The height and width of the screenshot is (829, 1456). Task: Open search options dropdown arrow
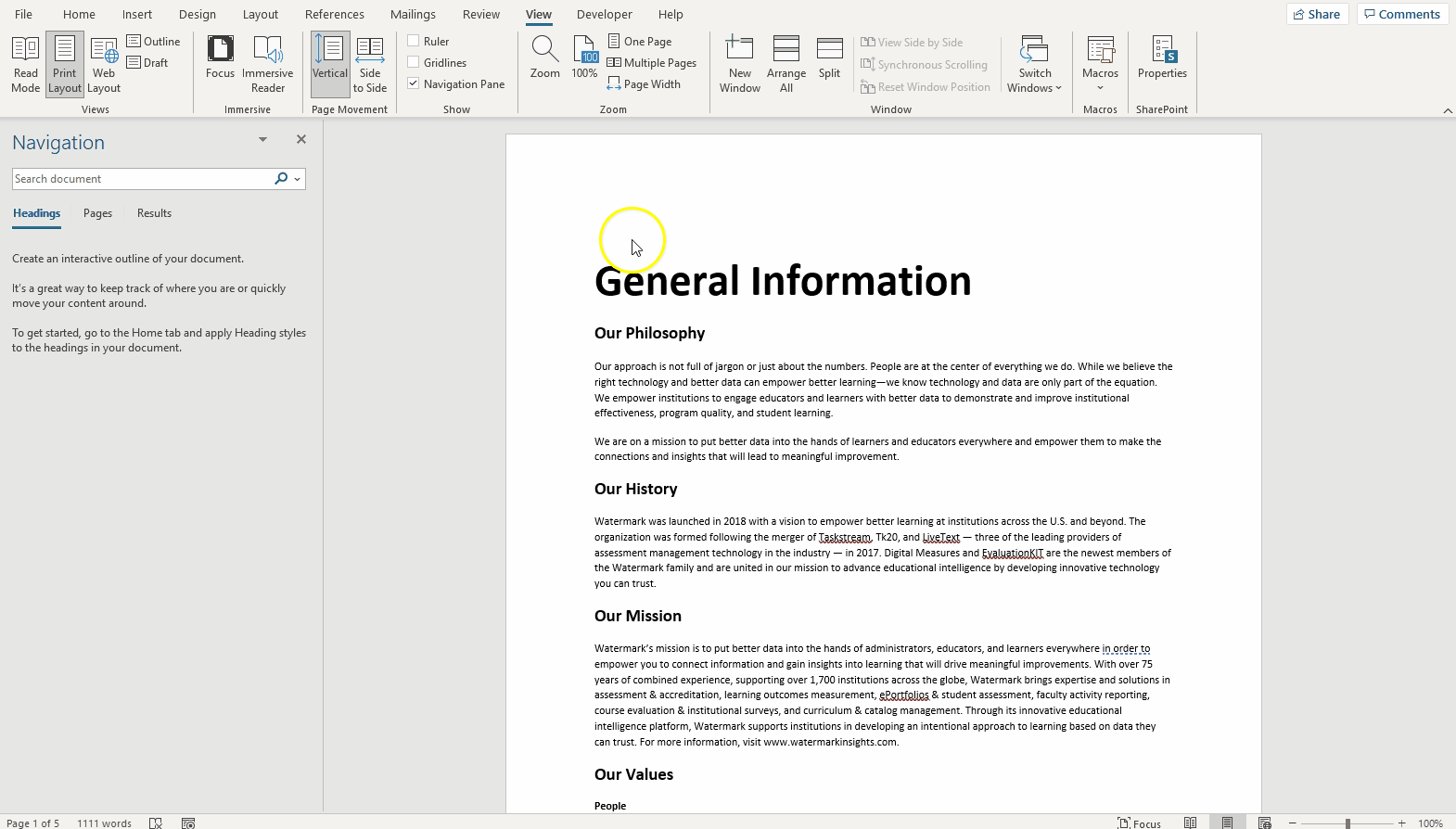pyautogui.click(x=297, y=179)
